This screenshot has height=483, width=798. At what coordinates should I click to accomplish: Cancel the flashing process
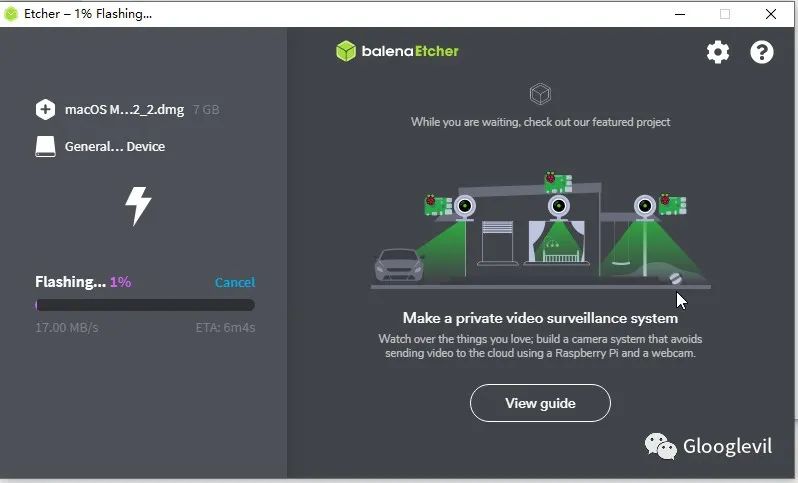click(235, 282)
